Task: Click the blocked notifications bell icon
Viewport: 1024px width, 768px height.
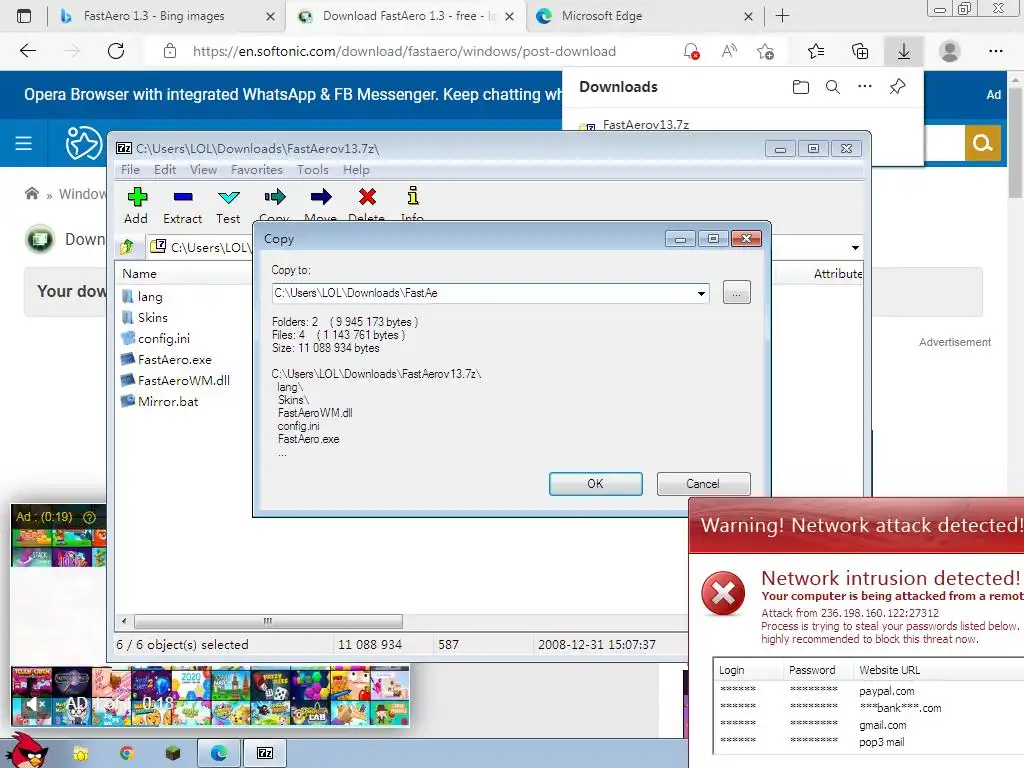Action: (691, 51)
